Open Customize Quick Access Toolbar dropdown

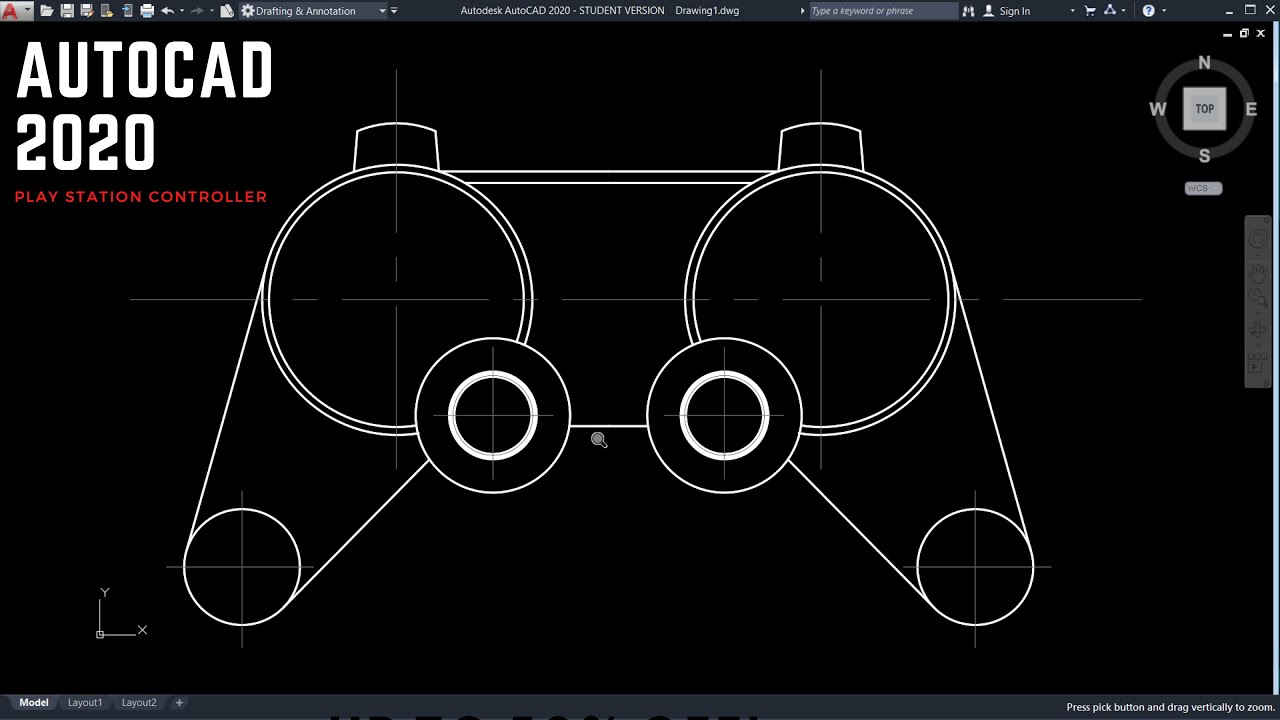394,11
